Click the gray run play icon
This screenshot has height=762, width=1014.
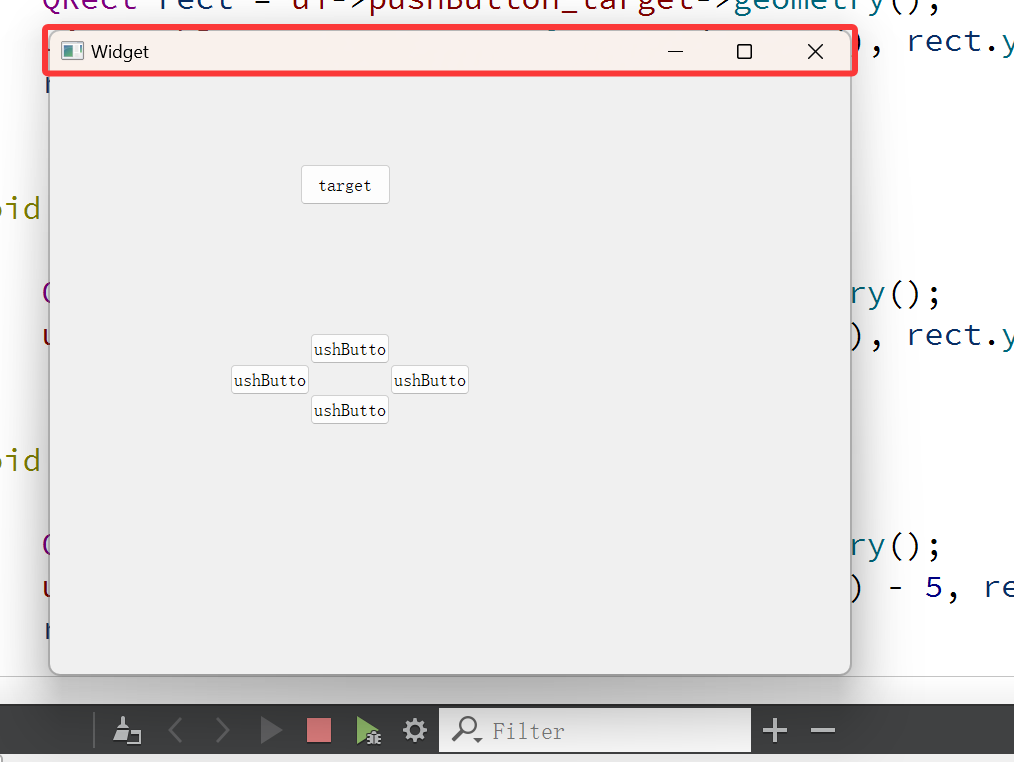click(x=271, y=730)
